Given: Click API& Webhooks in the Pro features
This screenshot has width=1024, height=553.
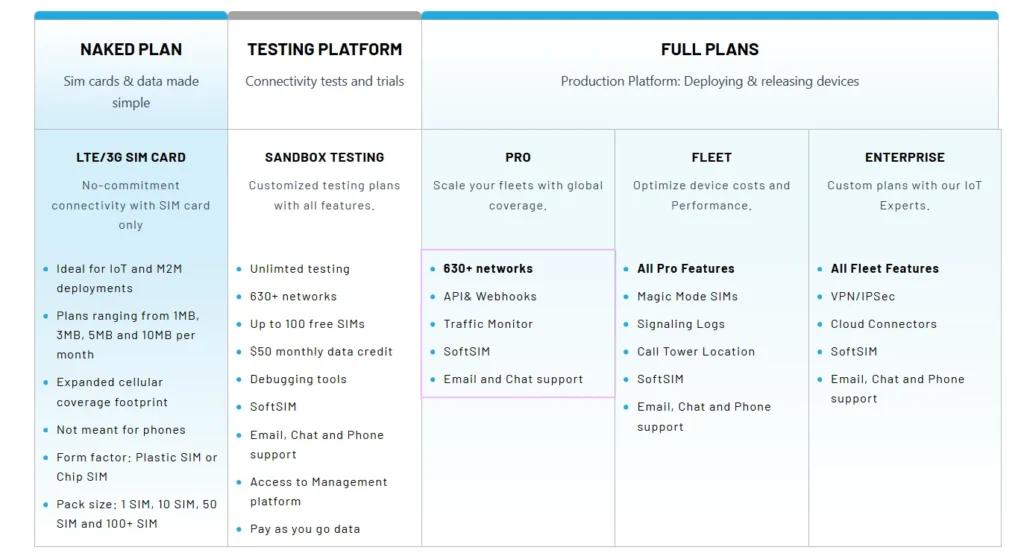Looking at the screenshot, I should click(490, 297).
